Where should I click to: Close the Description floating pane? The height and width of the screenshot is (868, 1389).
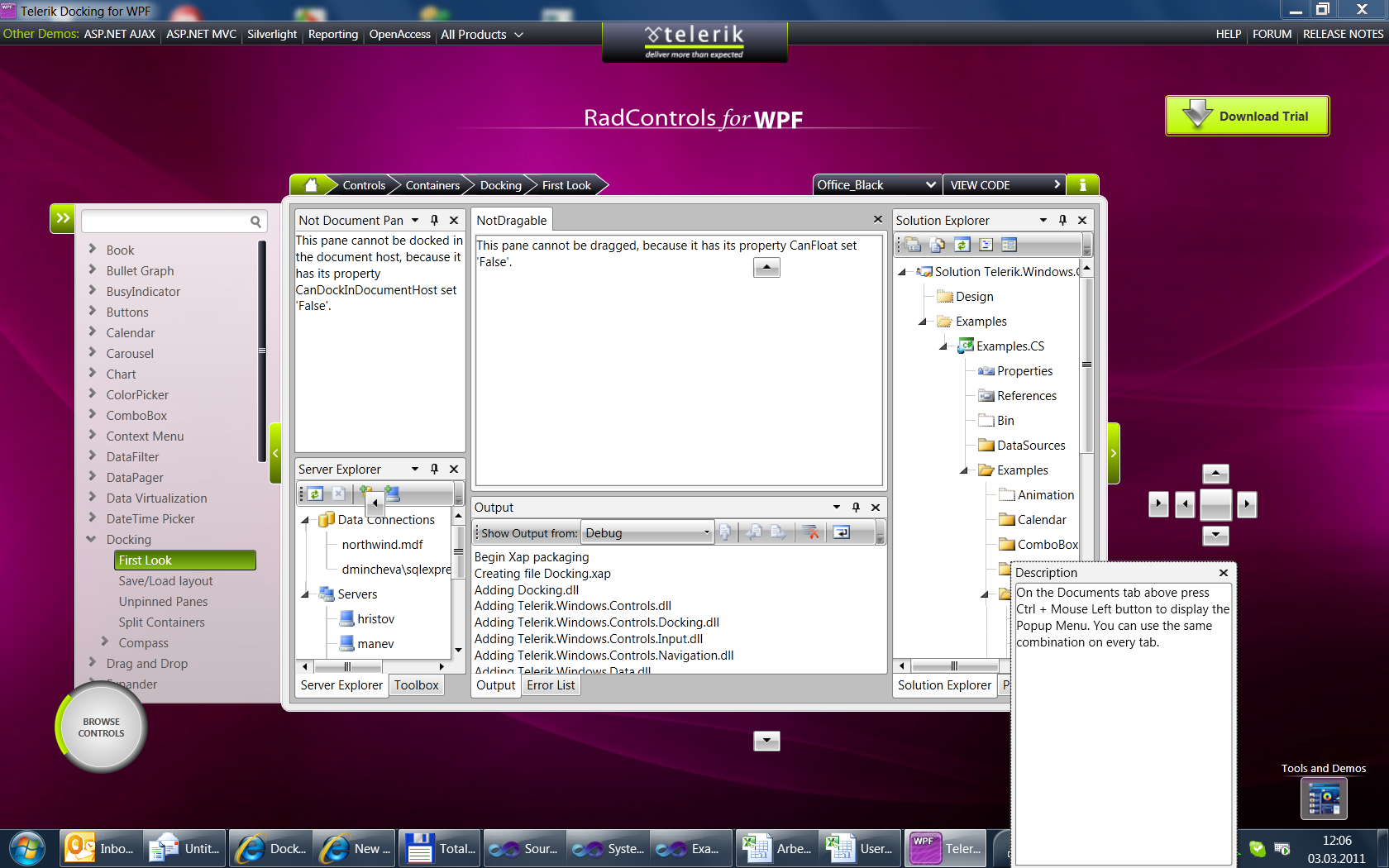click(1224, 572)
